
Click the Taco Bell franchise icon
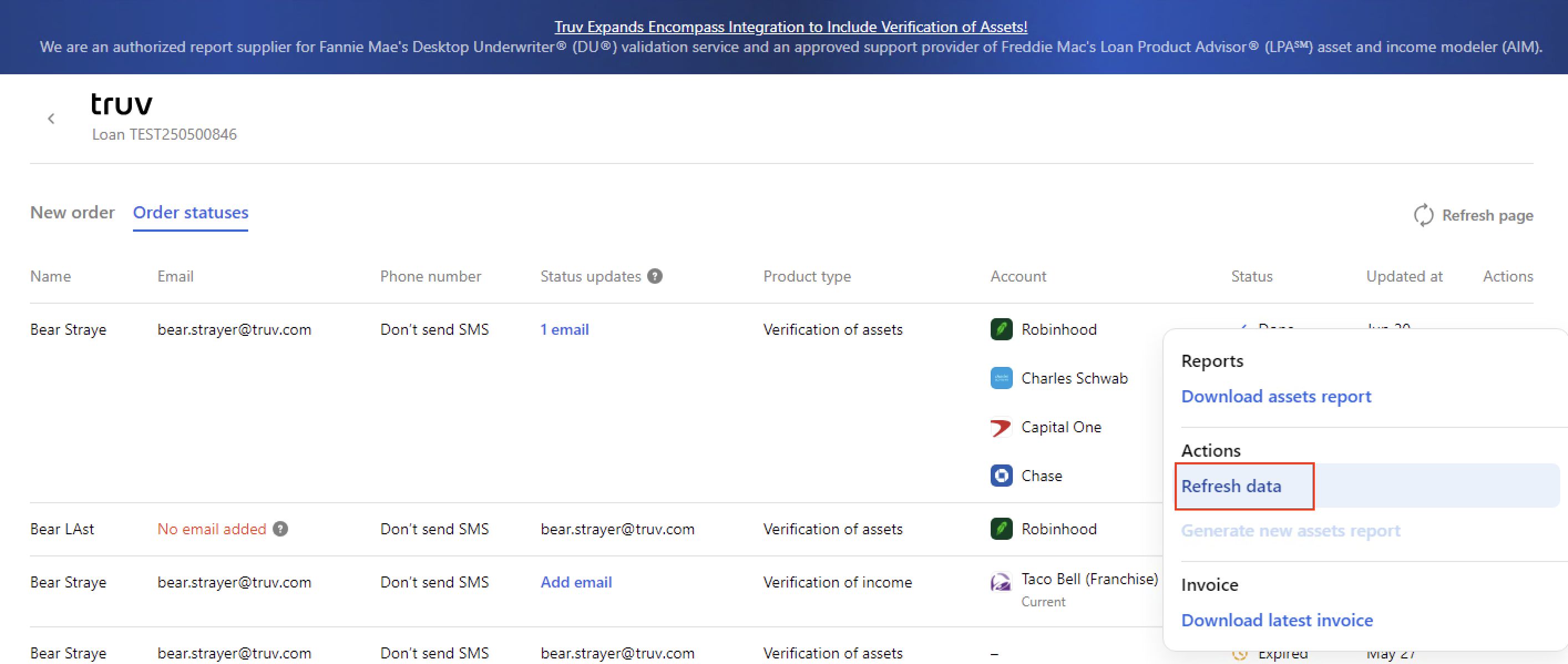[1001, 583]
